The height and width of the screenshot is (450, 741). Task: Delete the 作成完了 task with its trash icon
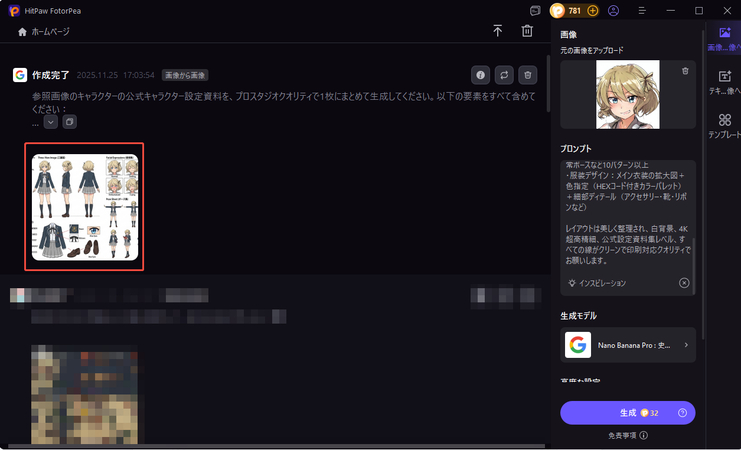(x=528, y=75)
